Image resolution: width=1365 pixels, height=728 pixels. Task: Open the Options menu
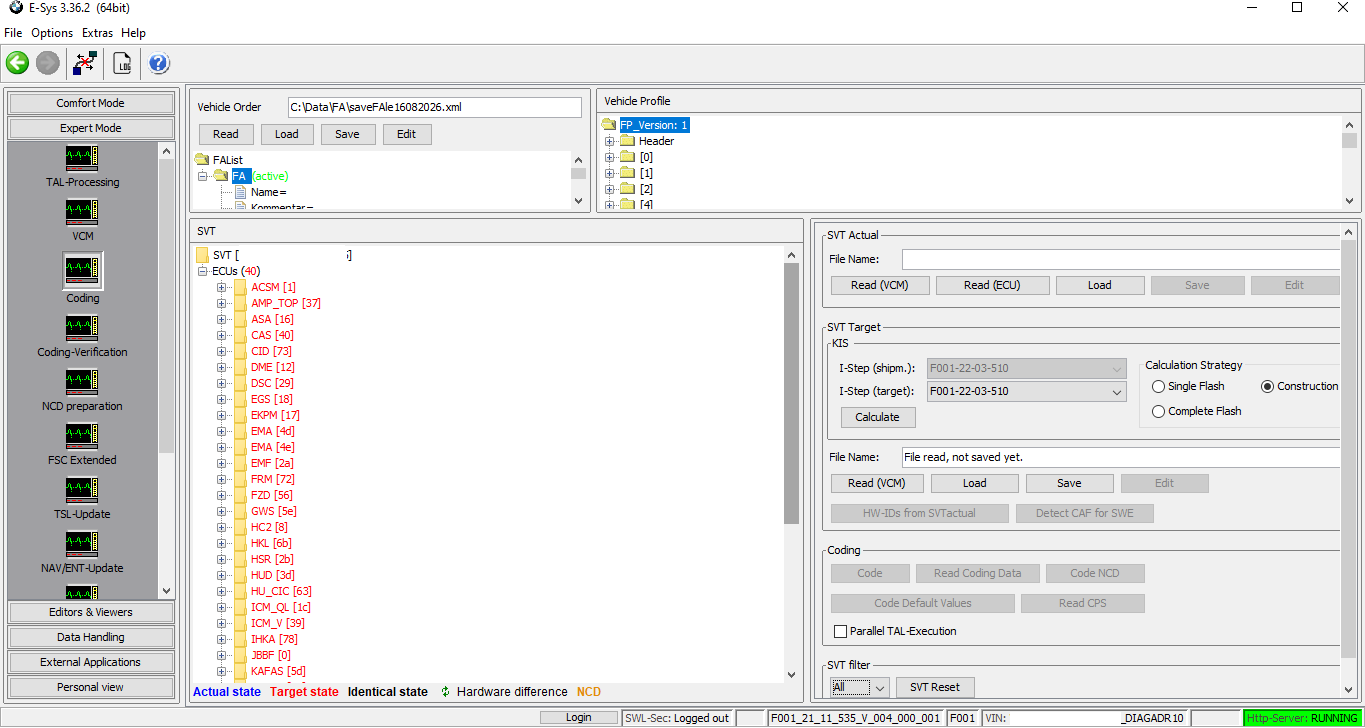[52, 33]
